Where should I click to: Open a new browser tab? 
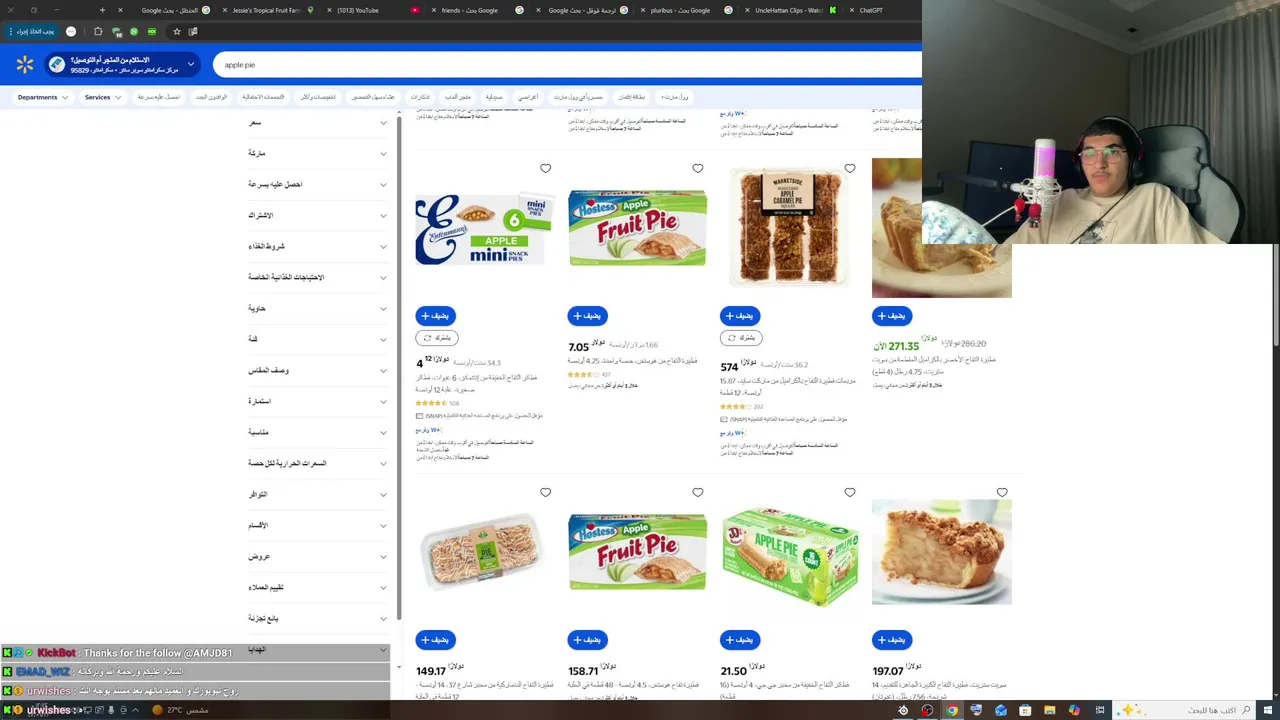[102, 10]
